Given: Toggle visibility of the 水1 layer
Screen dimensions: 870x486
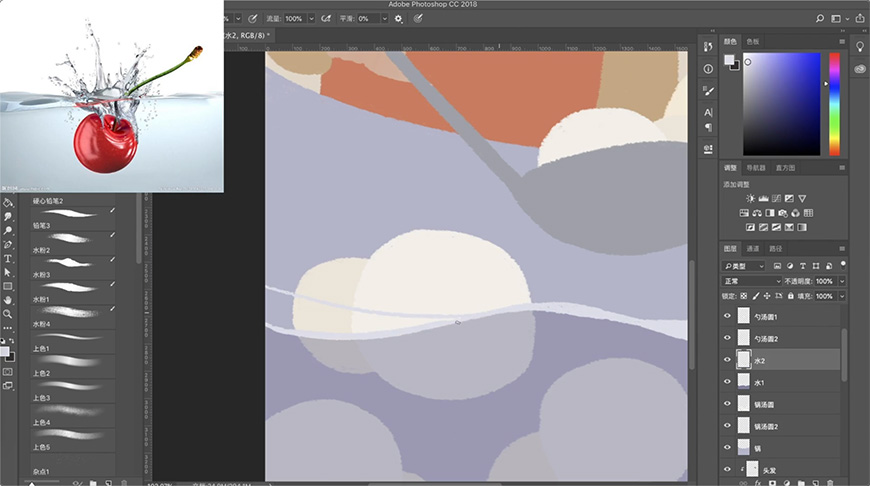Looking at the screenshot, I should coord(727,382).
